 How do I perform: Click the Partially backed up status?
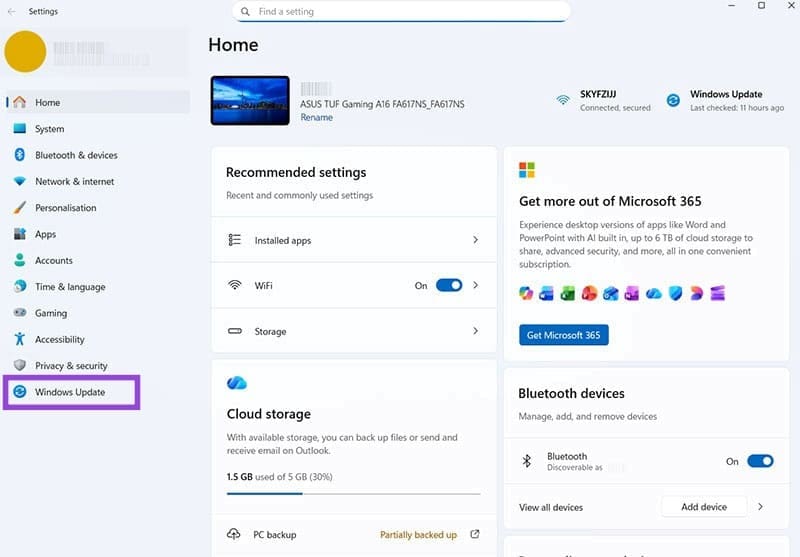tap(418, 535)
